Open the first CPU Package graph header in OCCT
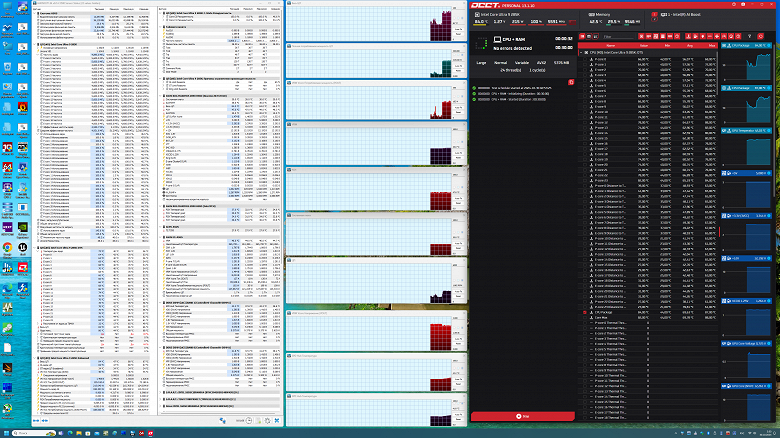Screen dimensions: 780x438 tap(746, 45)
